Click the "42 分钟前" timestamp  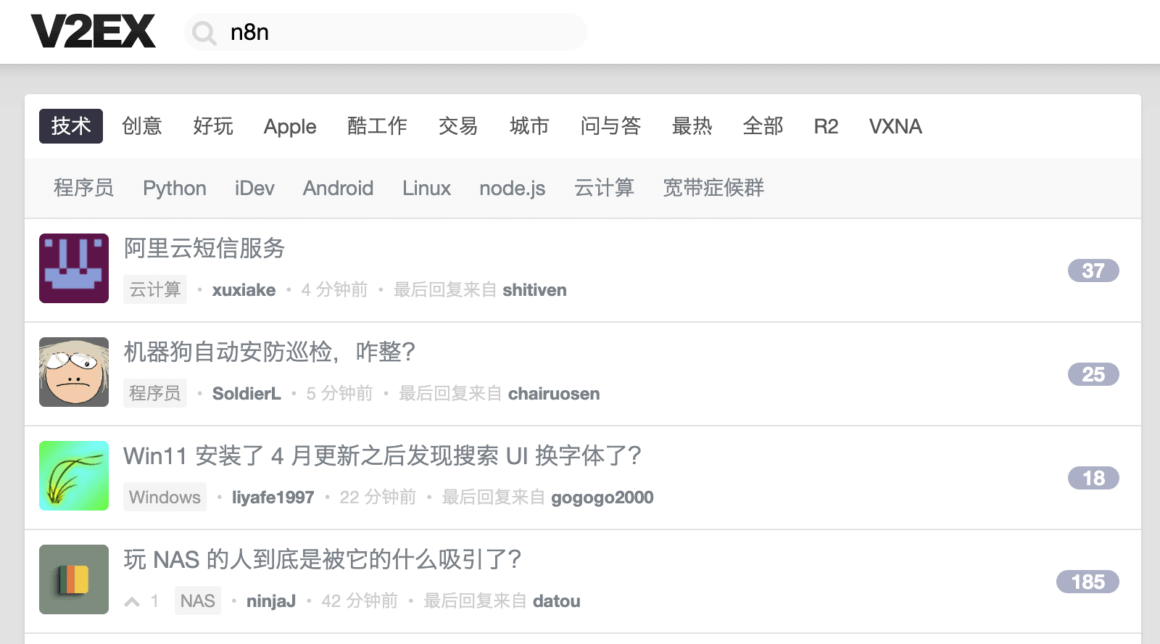point(360,600)
